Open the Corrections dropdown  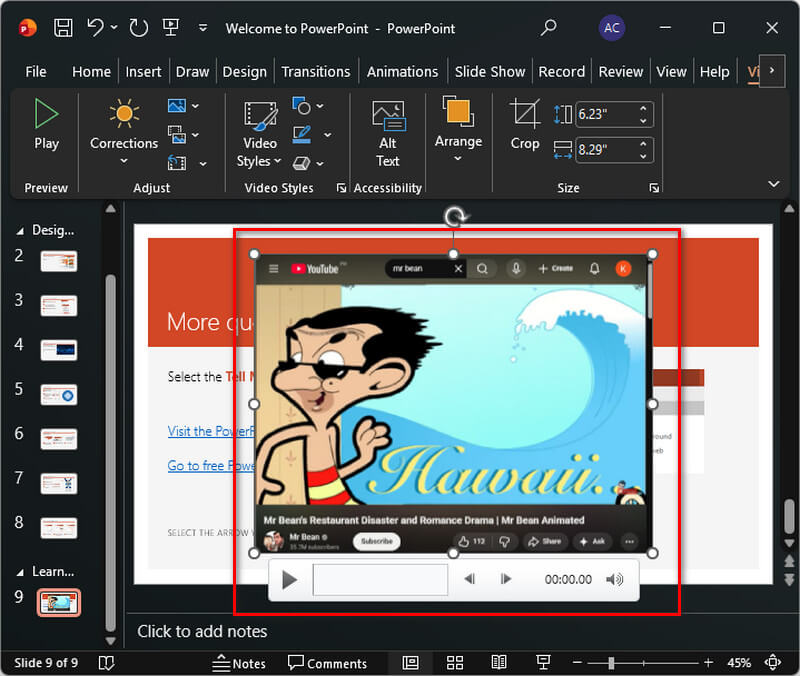[x=124, y=132]
